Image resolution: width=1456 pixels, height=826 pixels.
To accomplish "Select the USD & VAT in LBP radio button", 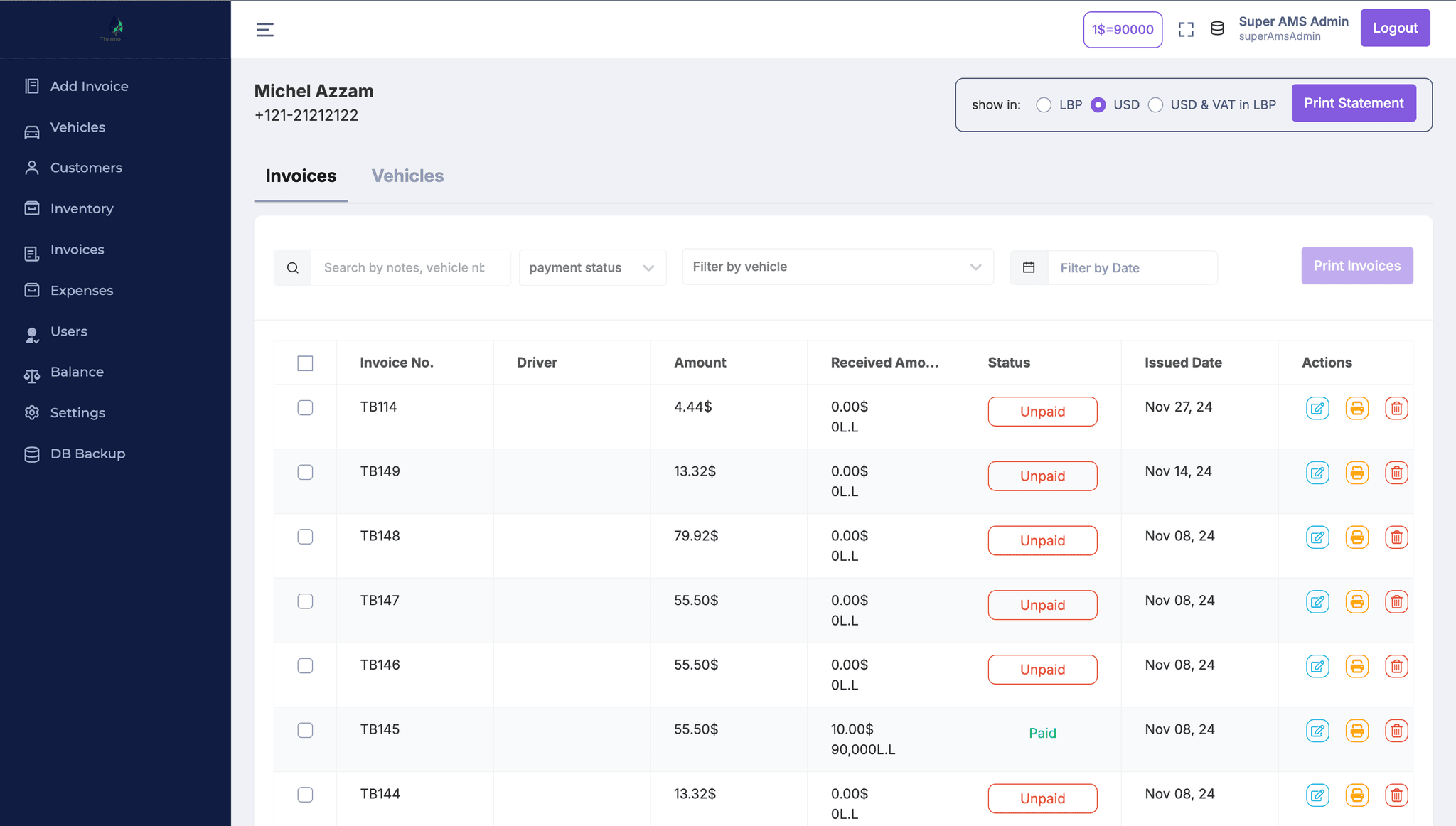I will point(1155,103).
